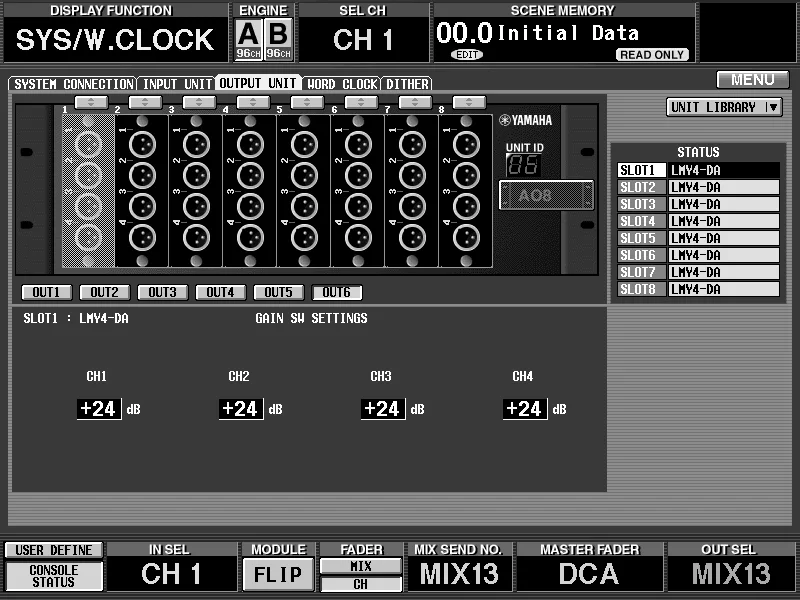
Task: Click the CH1 +24 gain value
Action: 99,409
